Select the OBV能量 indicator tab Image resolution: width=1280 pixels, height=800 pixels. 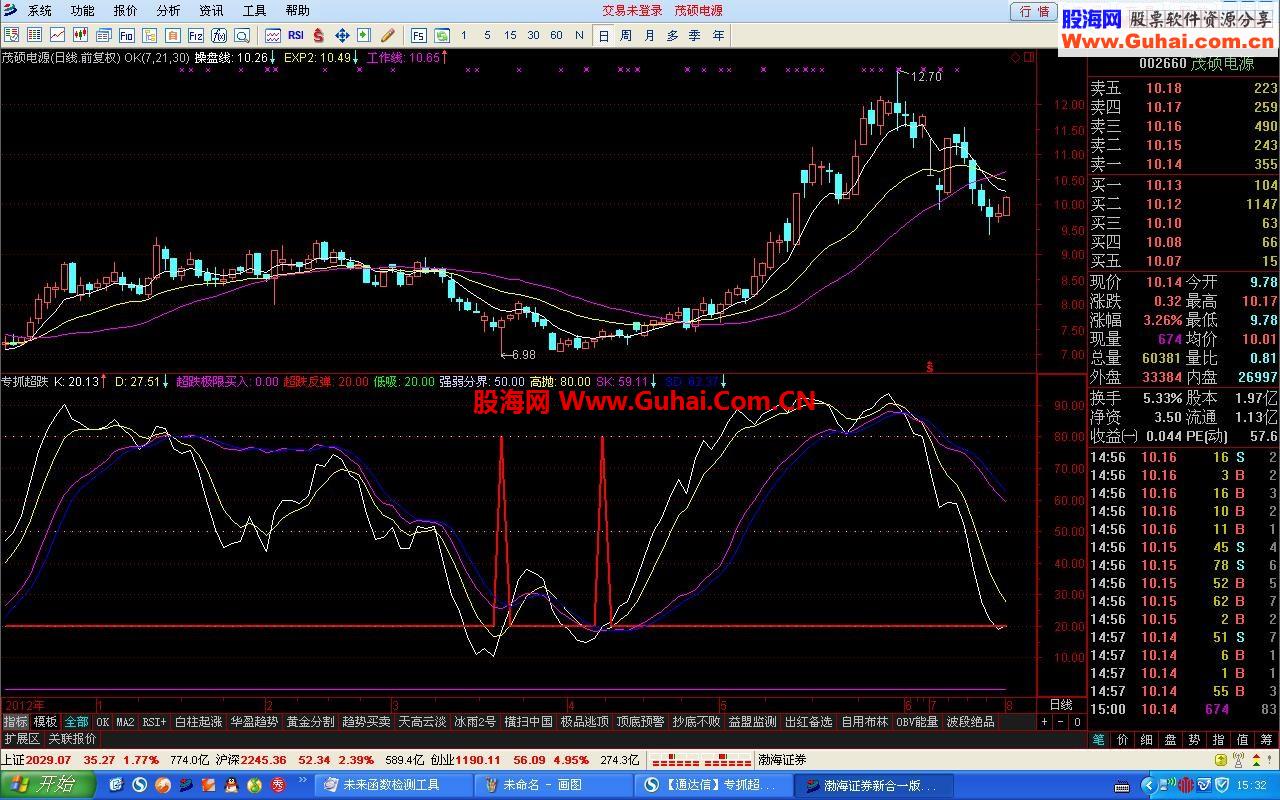coord(916,721)
